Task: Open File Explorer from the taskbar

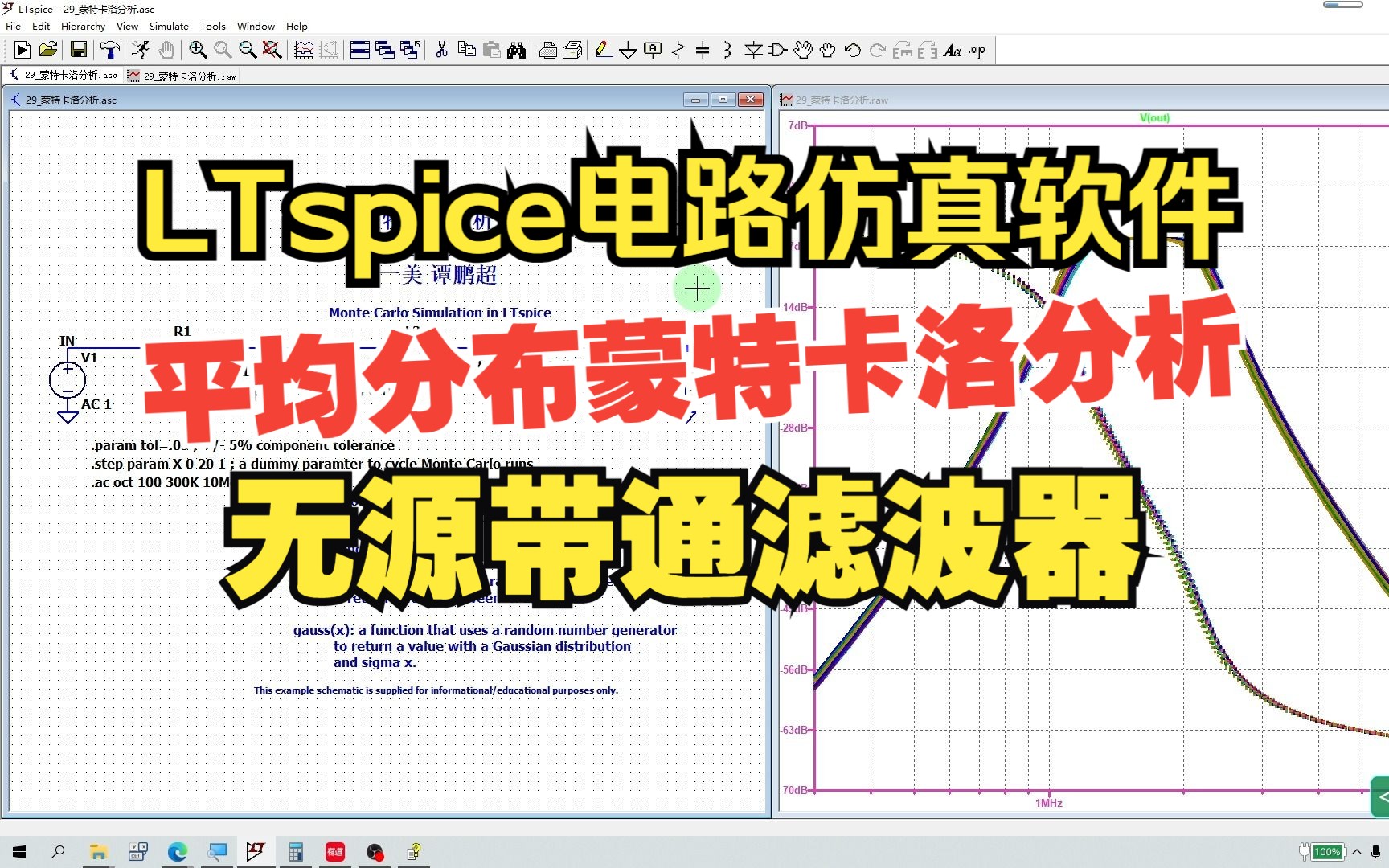Action: click(98, 852)
